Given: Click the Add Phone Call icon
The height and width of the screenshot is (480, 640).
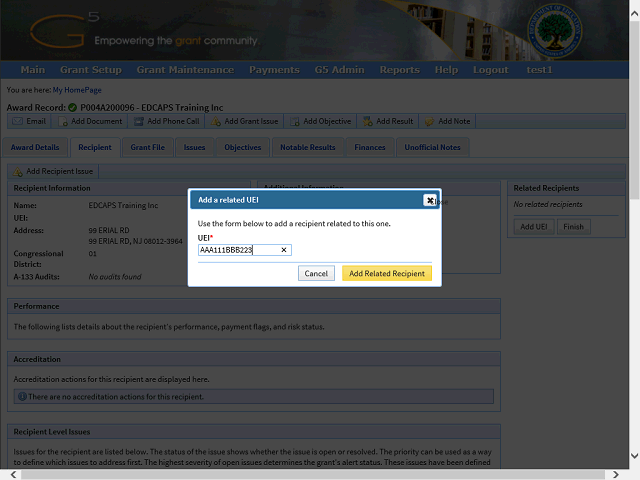Looking at the screenshot, I should pos(139,121).
